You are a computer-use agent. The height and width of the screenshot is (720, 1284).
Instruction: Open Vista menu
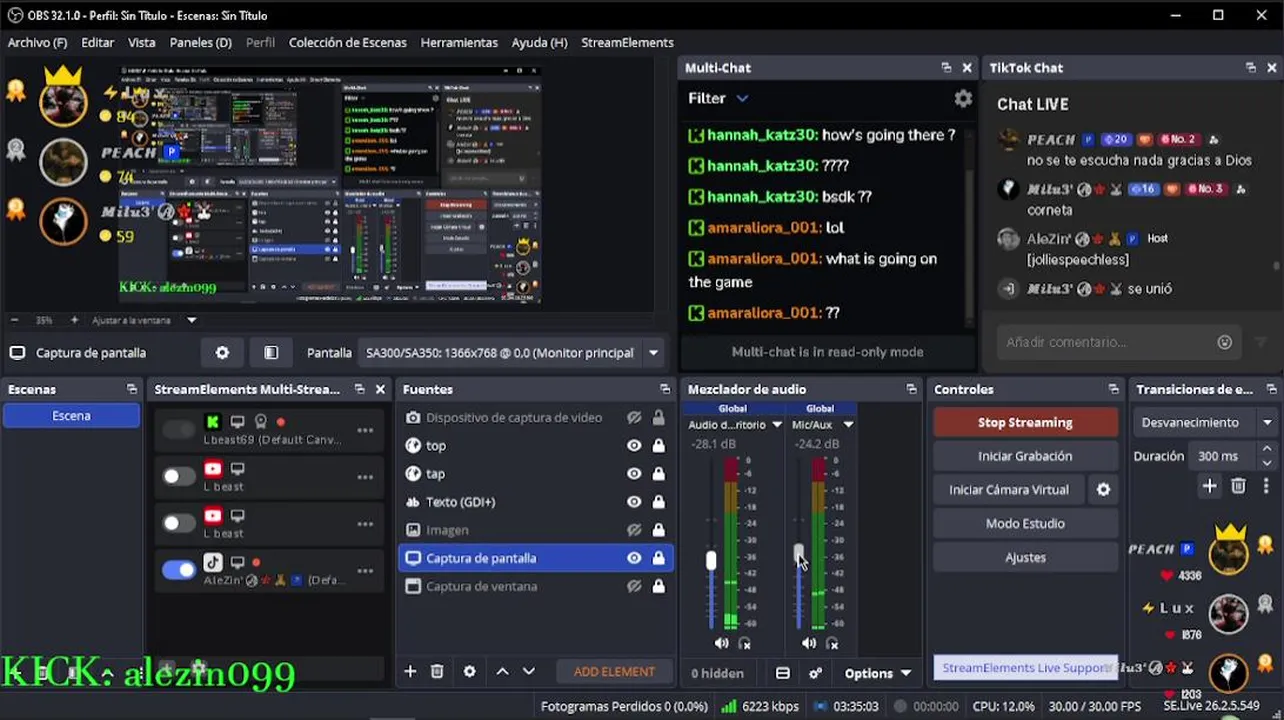(141, 43)
